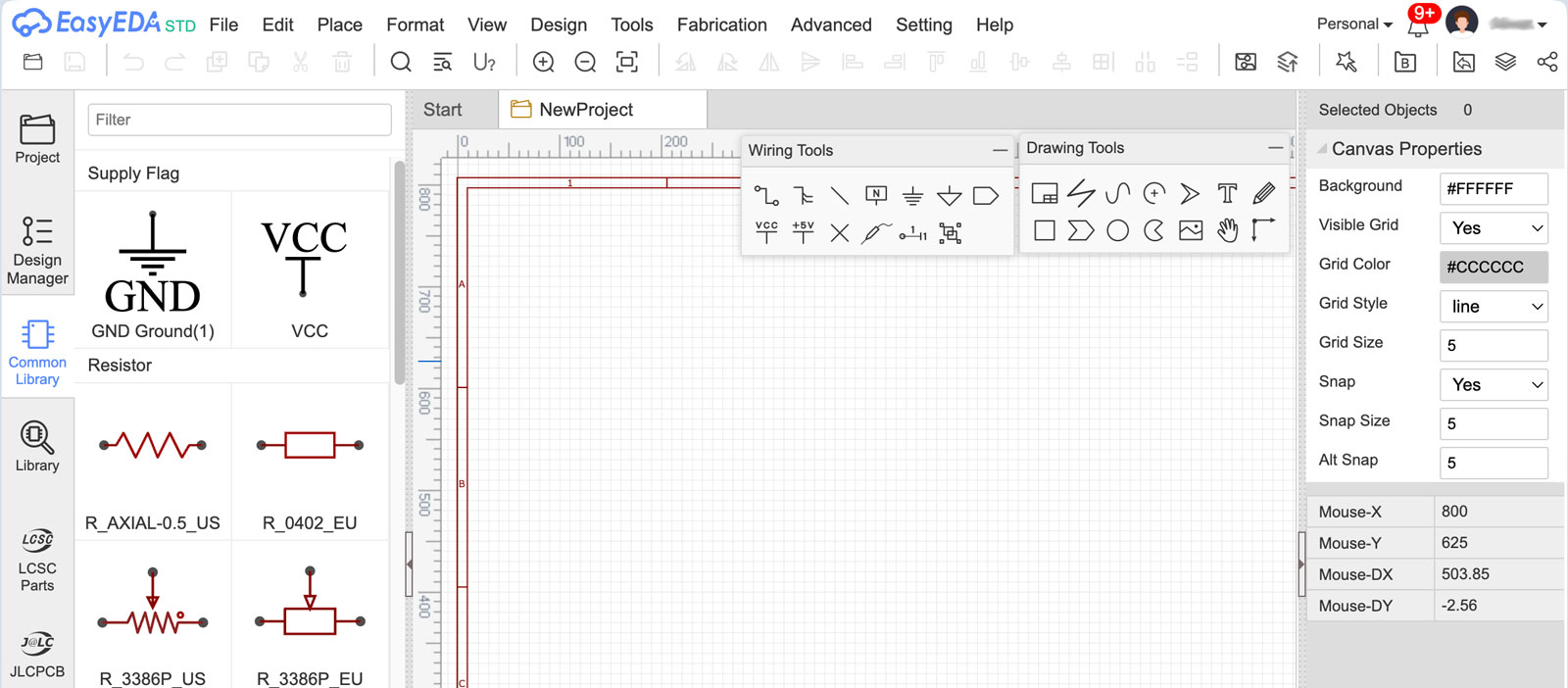
Task: Select the Net Label tool
Action: pyautogui.click(x=876, y=196)
